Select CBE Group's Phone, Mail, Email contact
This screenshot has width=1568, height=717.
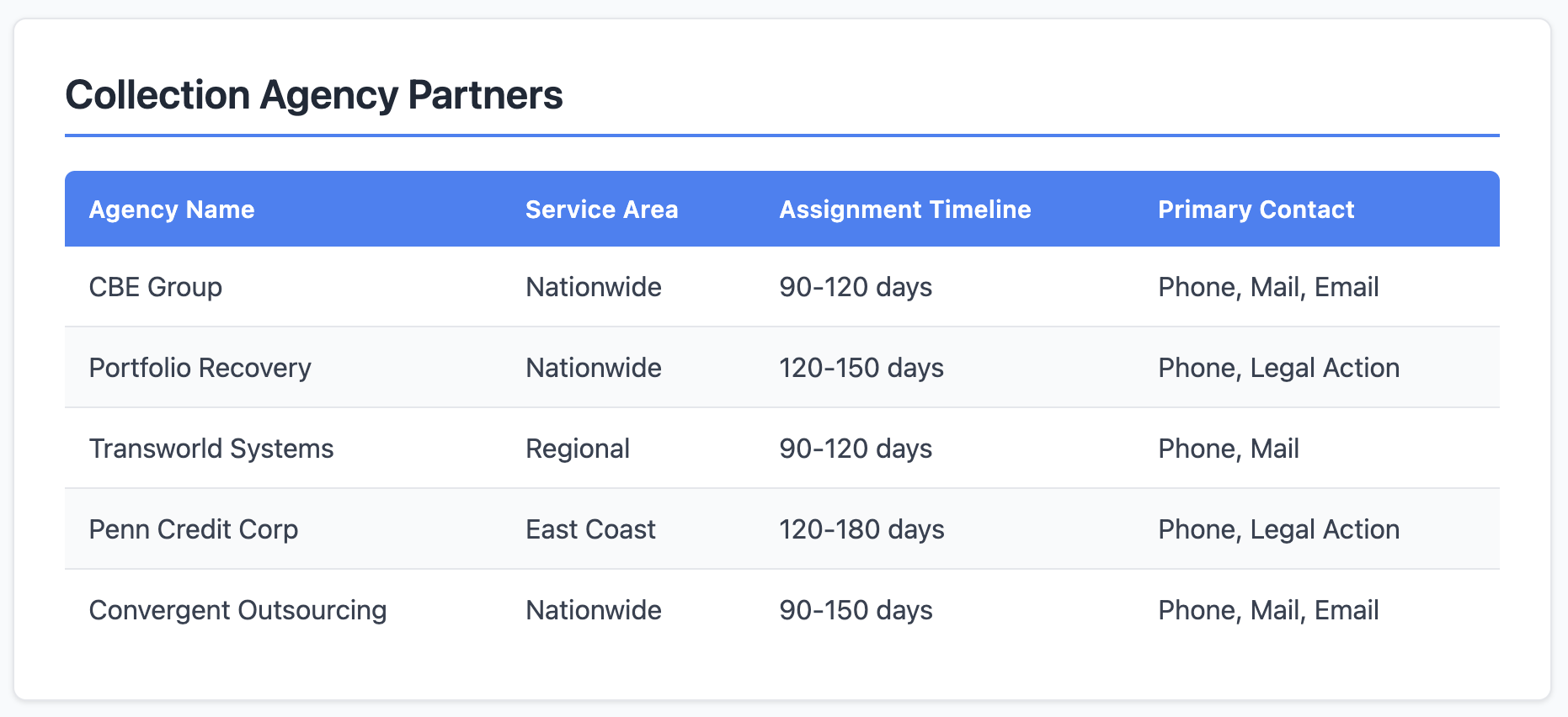click(x=1268, y=287)
